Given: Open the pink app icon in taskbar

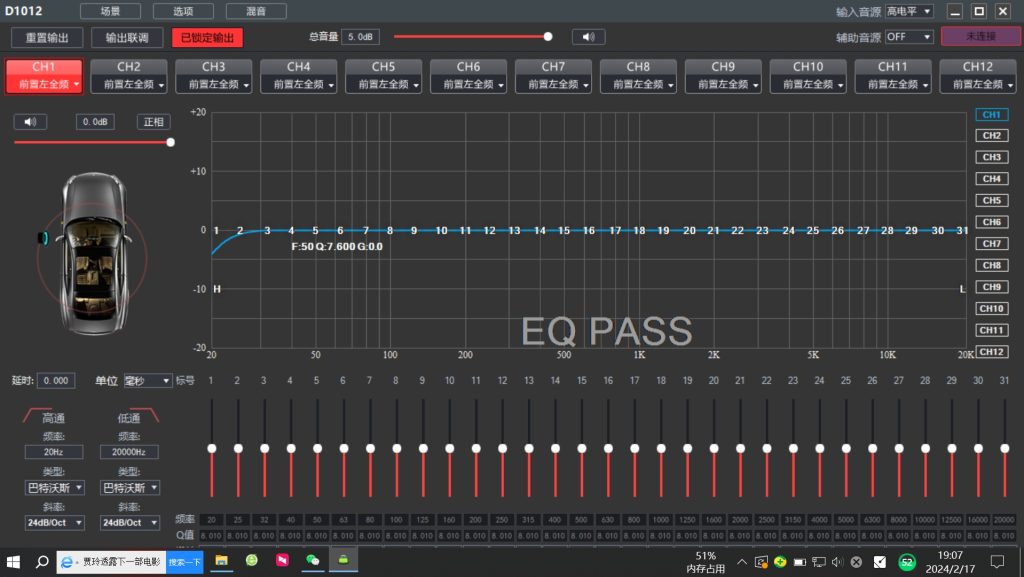Looking at the screenshot, I should pyautogui.click(x=282, y=561).
